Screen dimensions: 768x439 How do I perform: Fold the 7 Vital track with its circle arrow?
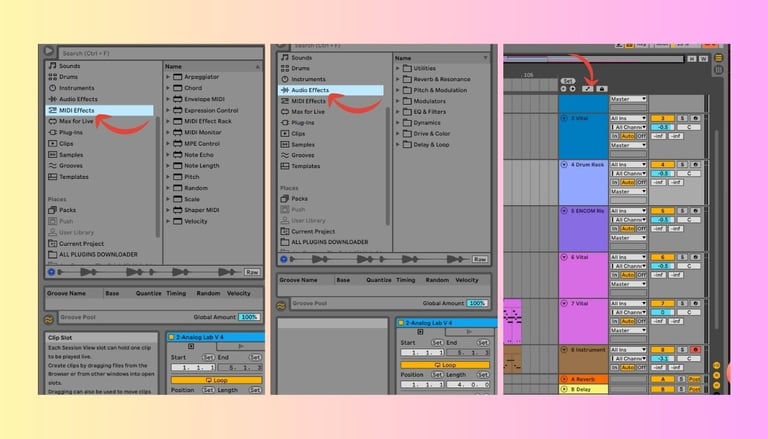(564, 304)
